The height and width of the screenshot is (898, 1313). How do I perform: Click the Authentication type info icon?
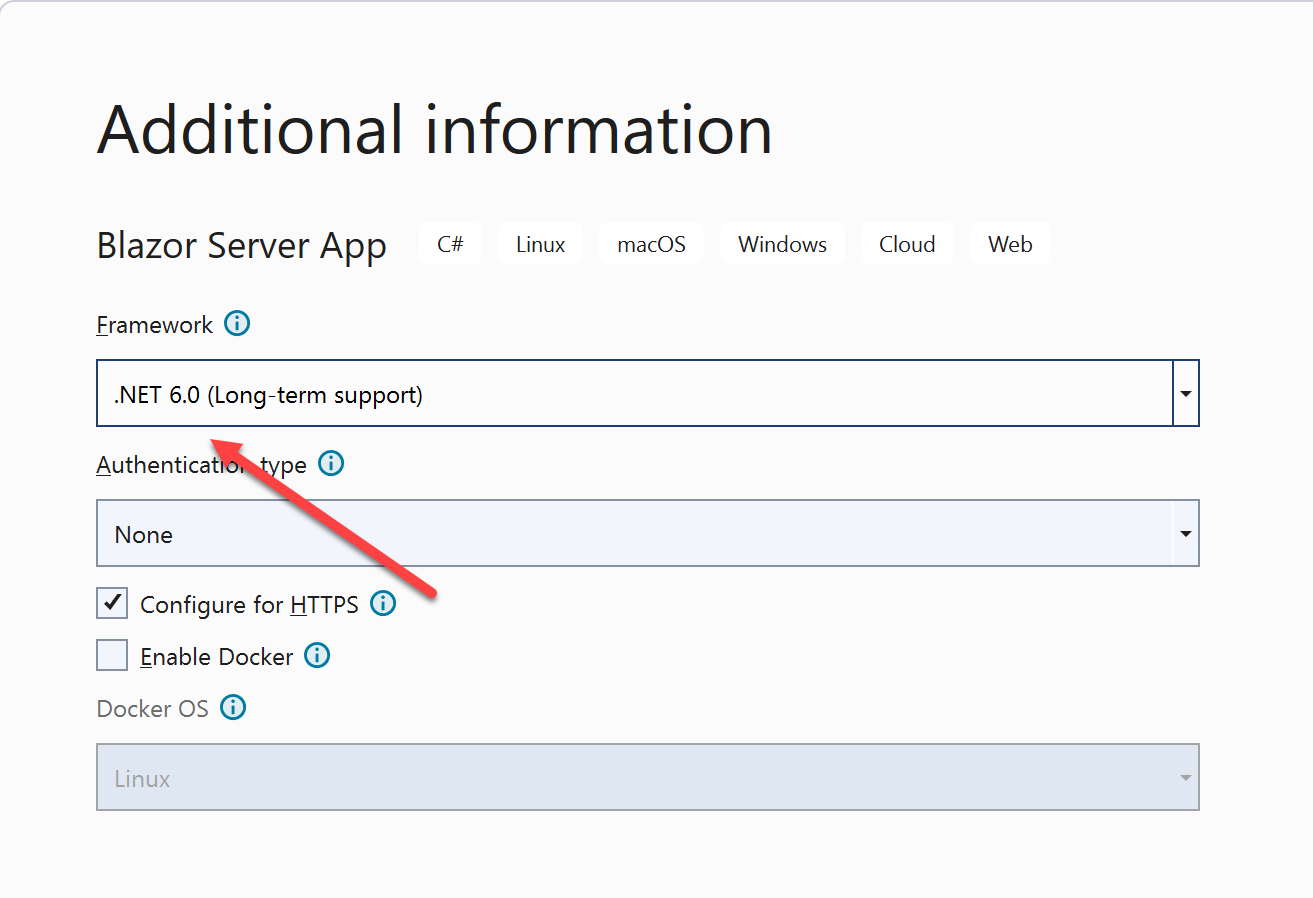(331, 464)
